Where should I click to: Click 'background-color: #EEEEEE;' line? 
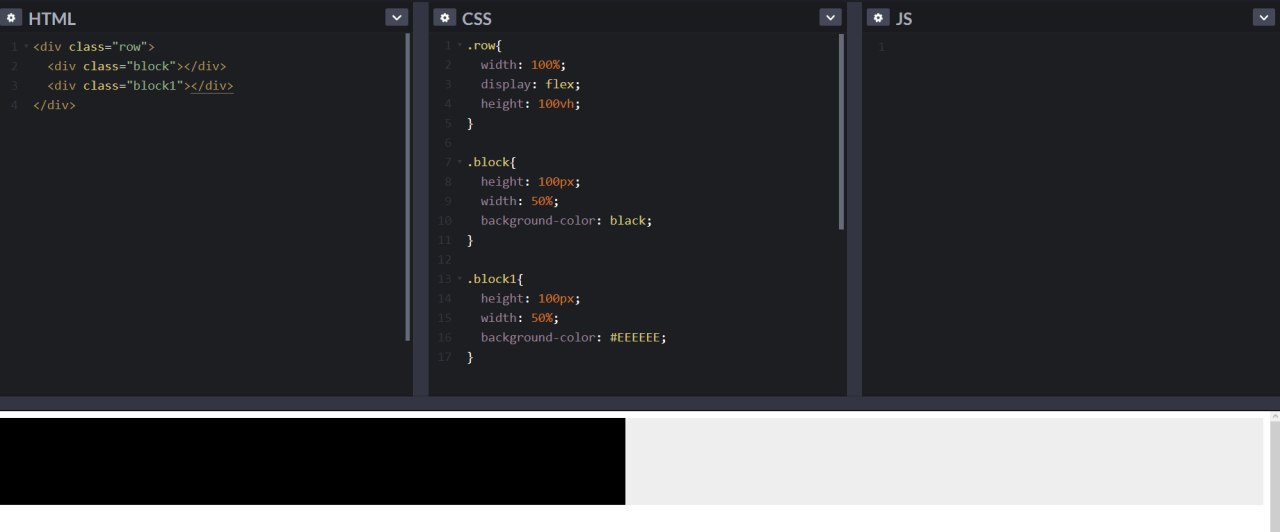(573, 338)
